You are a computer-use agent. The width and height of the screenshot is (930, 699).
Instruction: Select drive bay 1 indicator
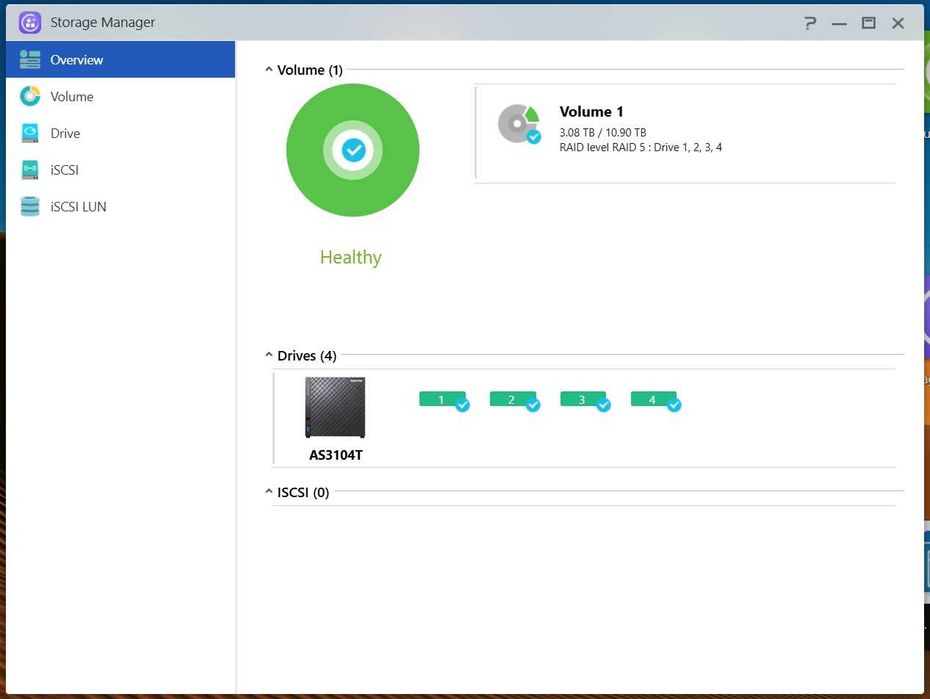pos(444,401)
